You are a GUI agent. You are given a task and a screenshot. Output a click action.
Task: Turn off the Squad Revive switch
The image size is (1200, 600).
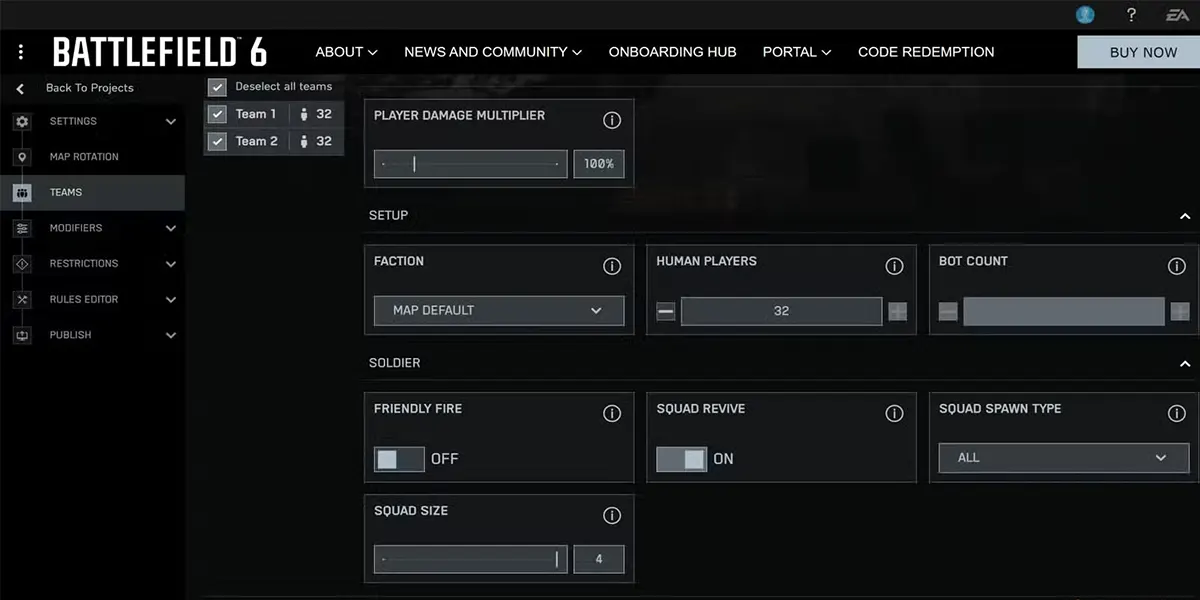682,459
